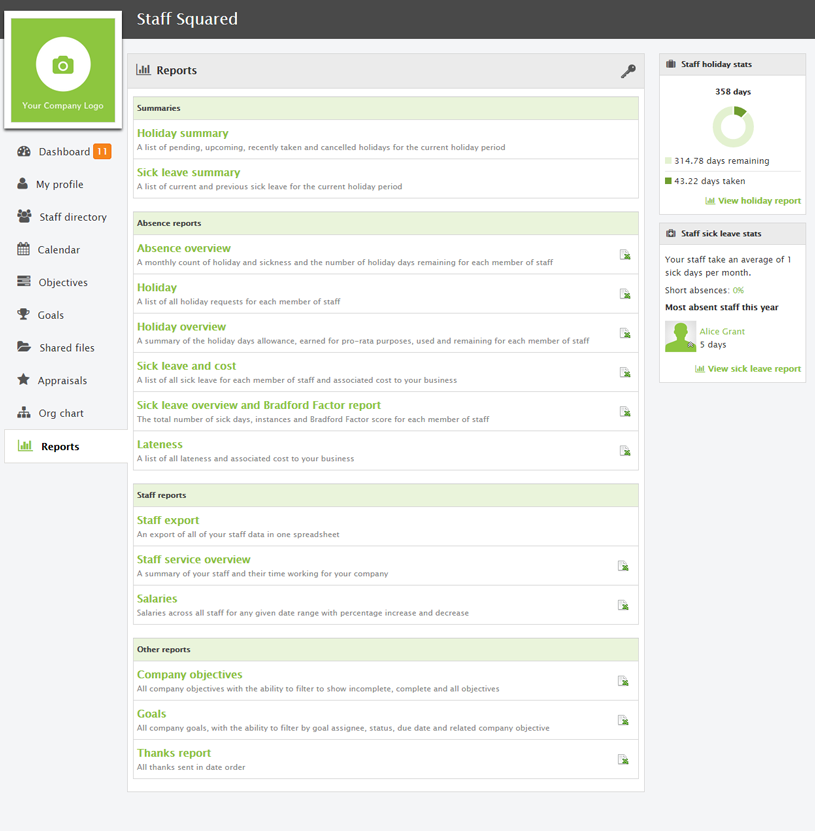Open Goals from the sidebar
The width and height of the screenshot is (815, 831).
tap(53, 314)
